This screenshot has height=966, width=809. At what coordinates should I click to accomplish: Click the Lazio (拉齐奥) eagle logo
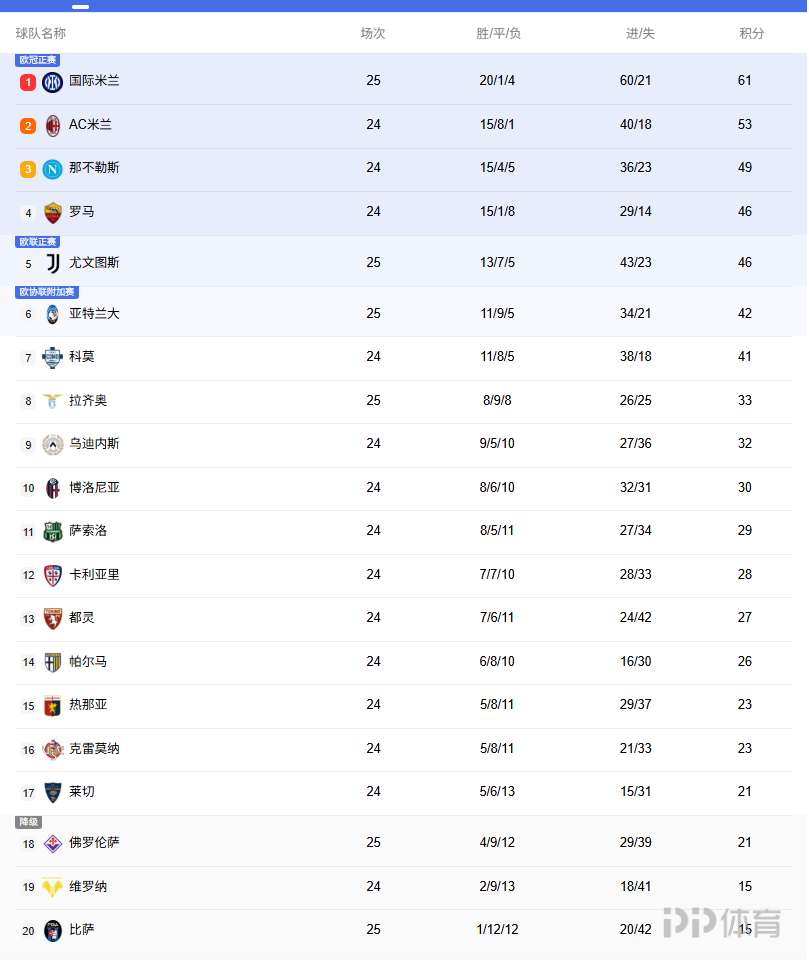pyautogui.click(x=53, y=401)
